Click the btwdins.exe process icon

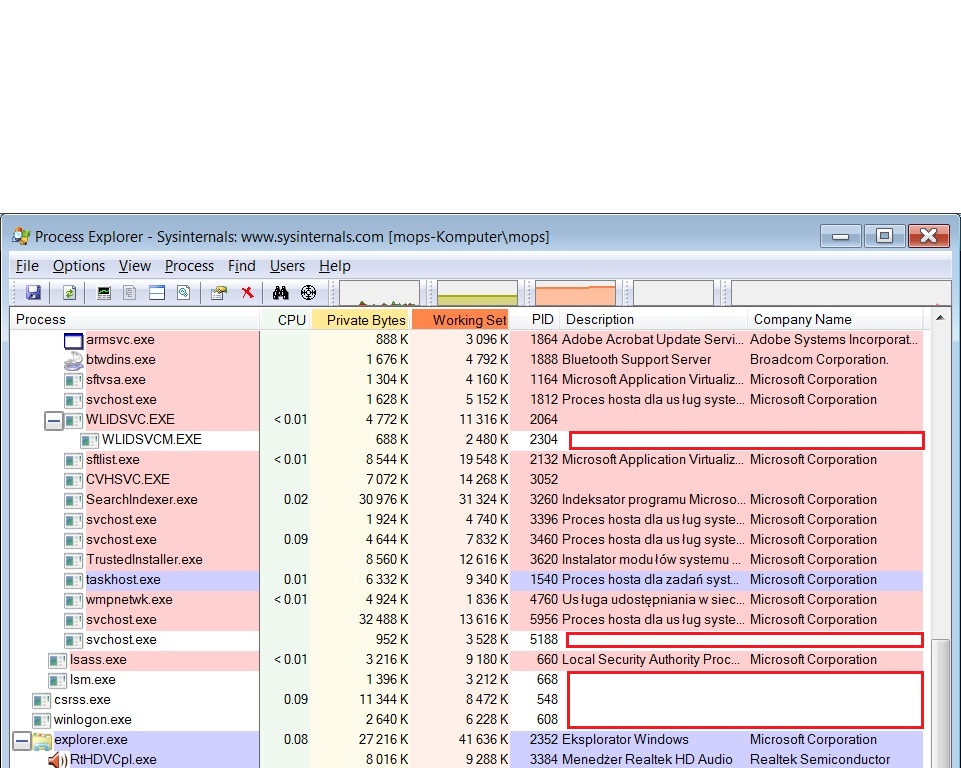click(74, 360)
